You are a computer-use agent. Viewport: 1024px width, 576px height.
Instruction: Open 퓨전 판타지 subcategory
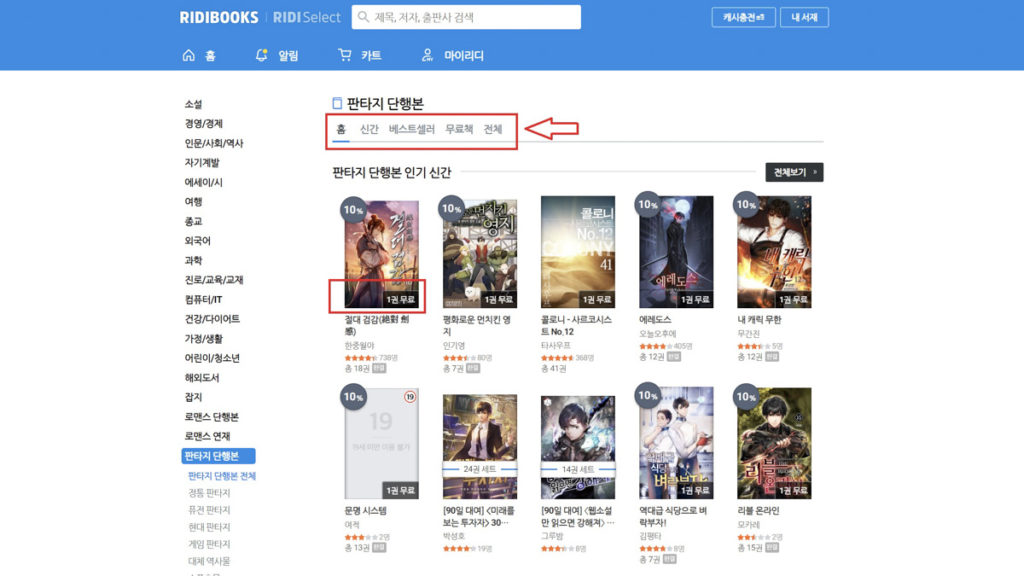click(209, 510)
